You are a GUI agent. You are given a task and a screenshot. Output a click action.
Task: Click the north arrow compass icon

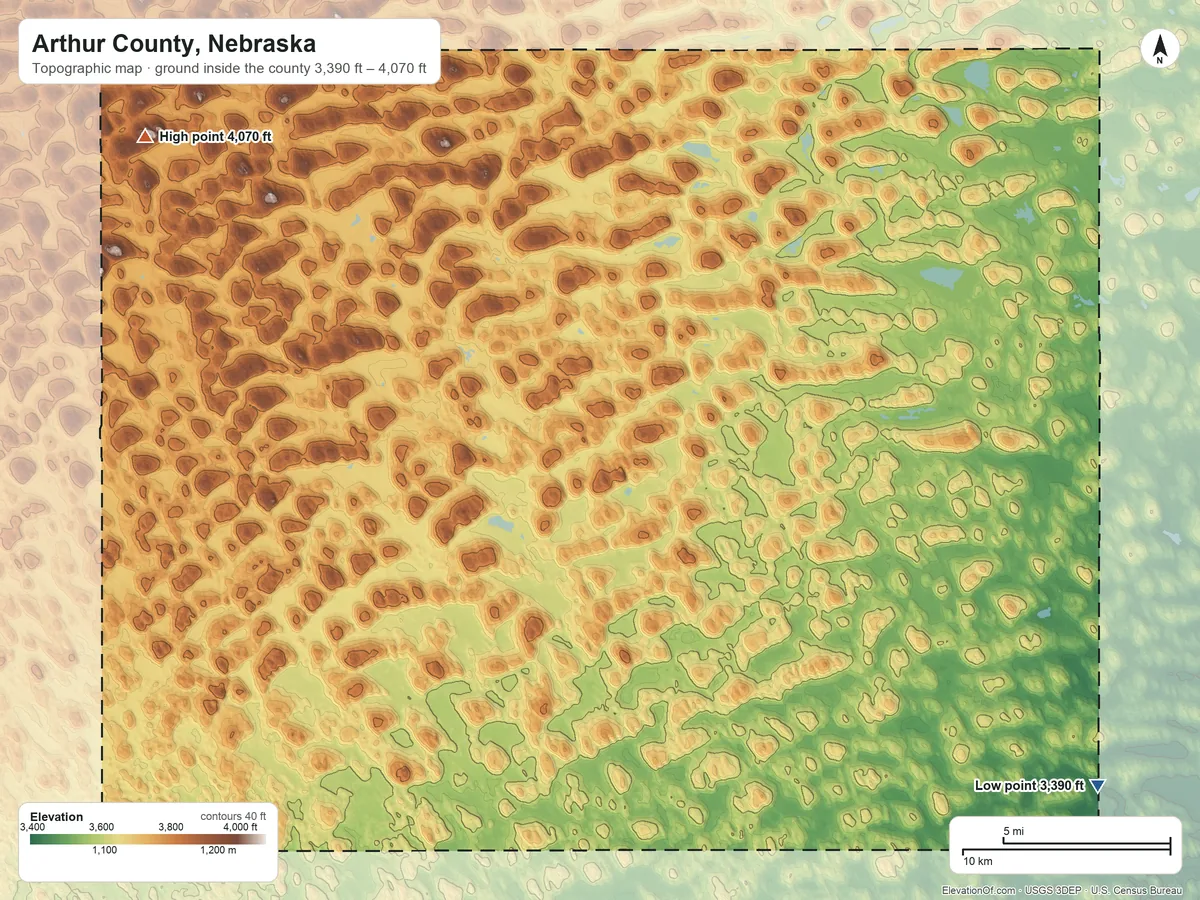1159,48
